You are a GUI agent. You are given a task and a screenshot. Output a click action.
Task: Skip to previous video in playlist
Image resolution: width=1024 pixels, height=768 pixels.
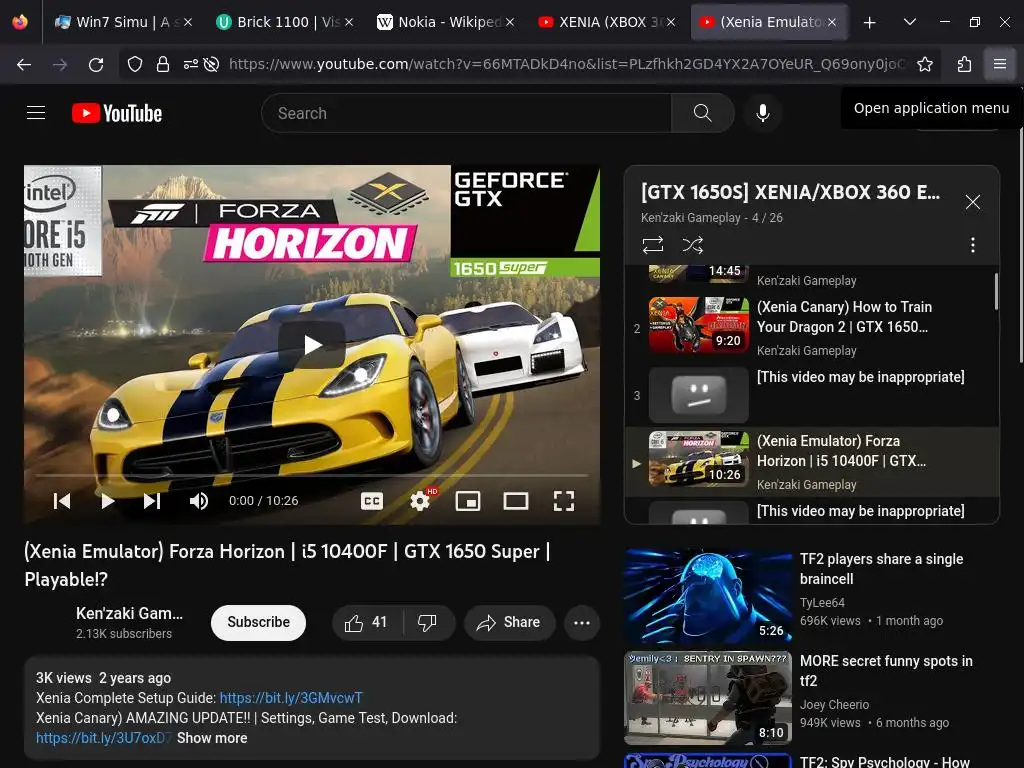(x=62, y=501)
